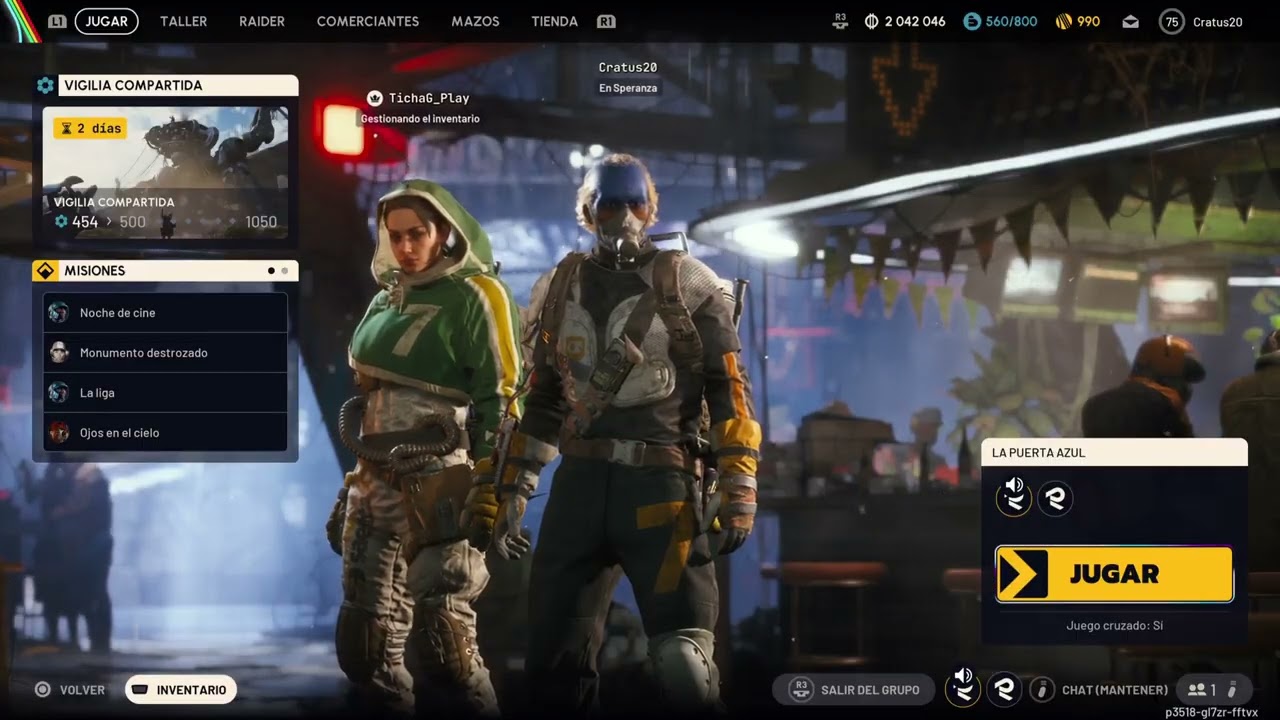Open the Noche de cine mission
1280x720 pixels.
tap(165, 313)
